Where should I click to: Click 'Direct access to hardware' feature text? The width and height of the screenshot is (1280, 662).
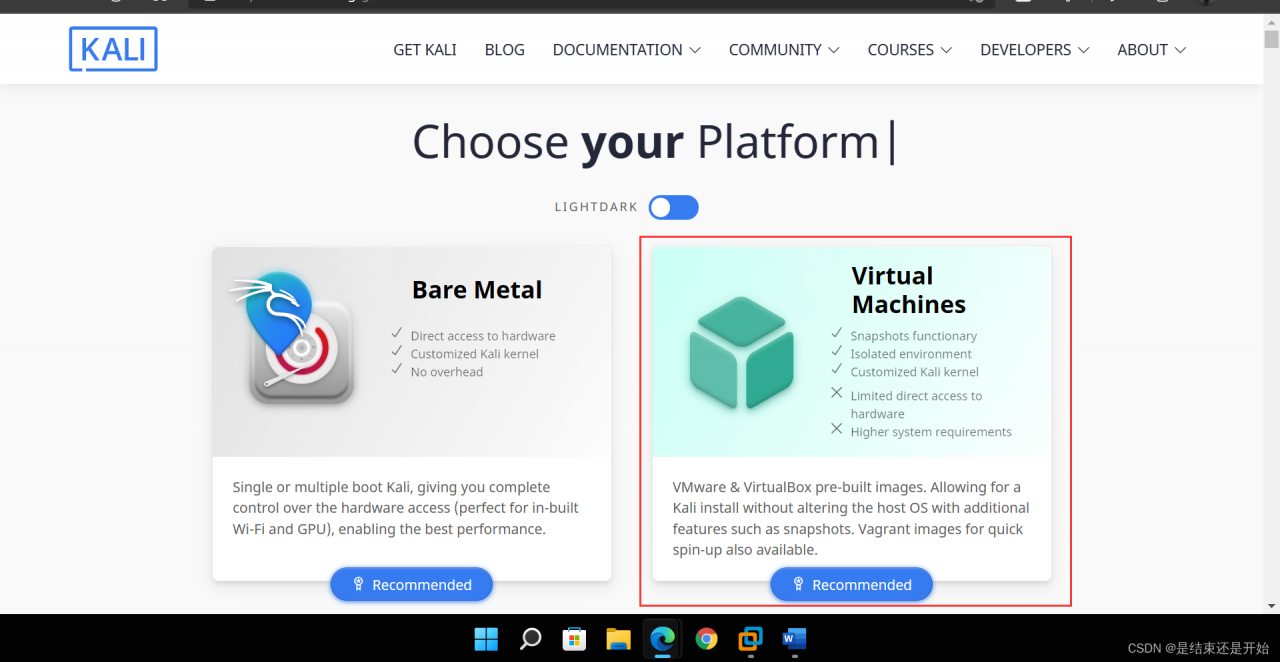click(x=483, y=336)
